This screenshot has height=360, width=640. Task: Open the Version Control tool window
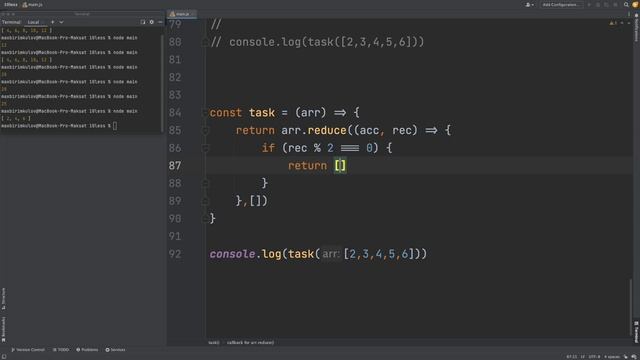[x=28, y=350]
